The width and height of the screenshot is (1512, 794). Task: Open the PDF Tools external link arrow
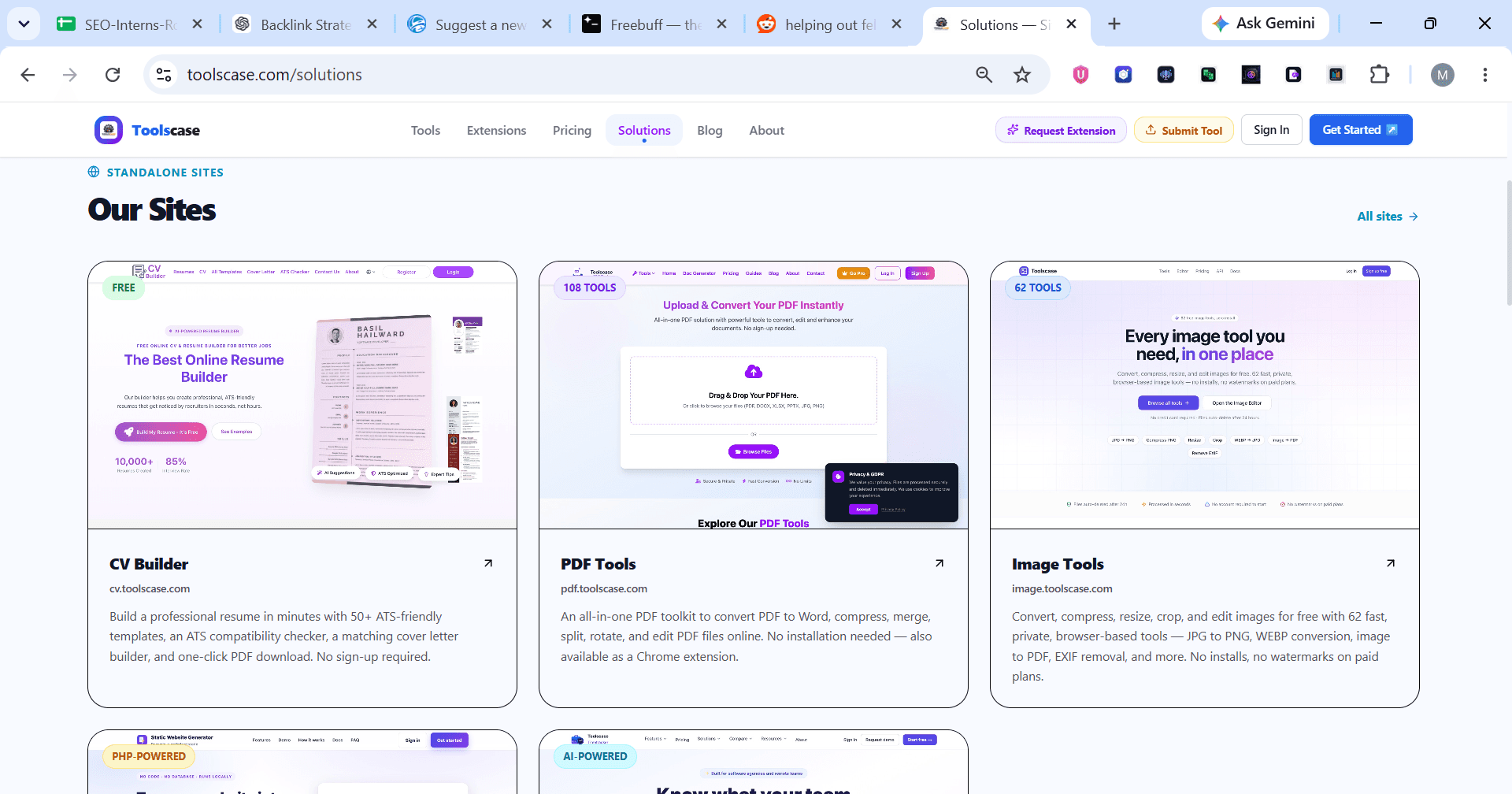point(939,563)
